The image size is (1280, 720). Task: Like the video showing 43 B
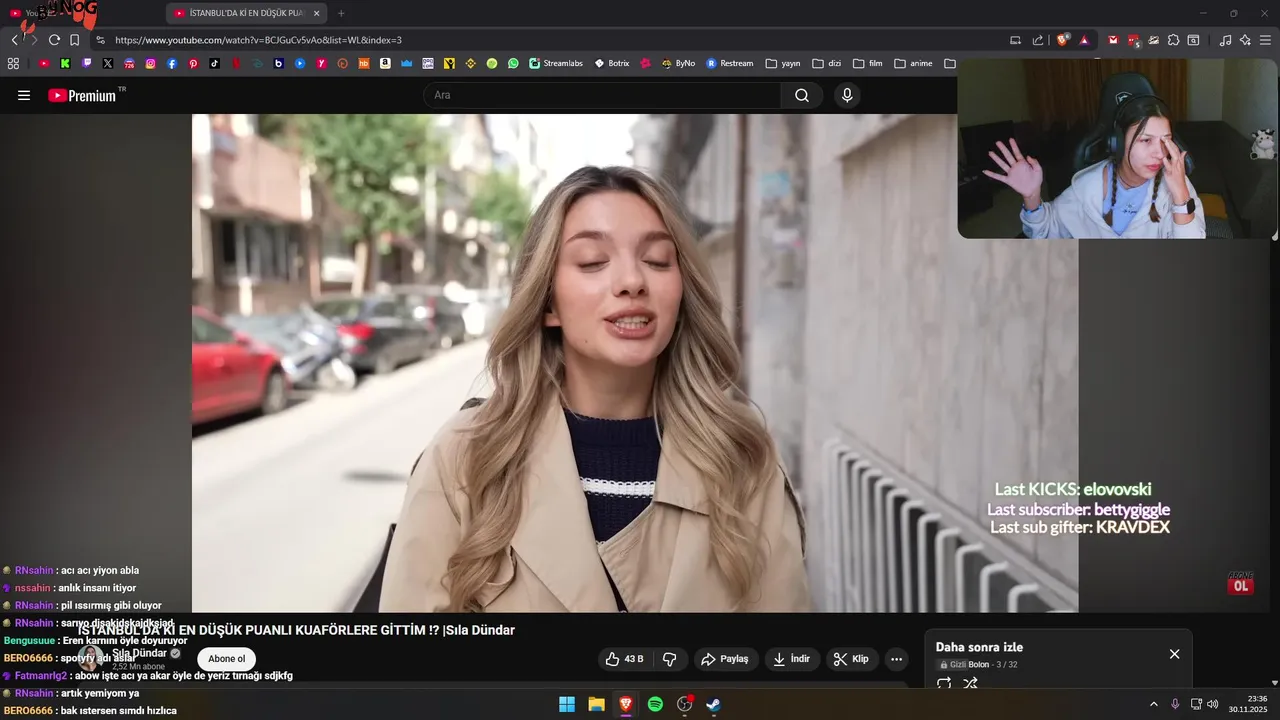click(625, 659)
